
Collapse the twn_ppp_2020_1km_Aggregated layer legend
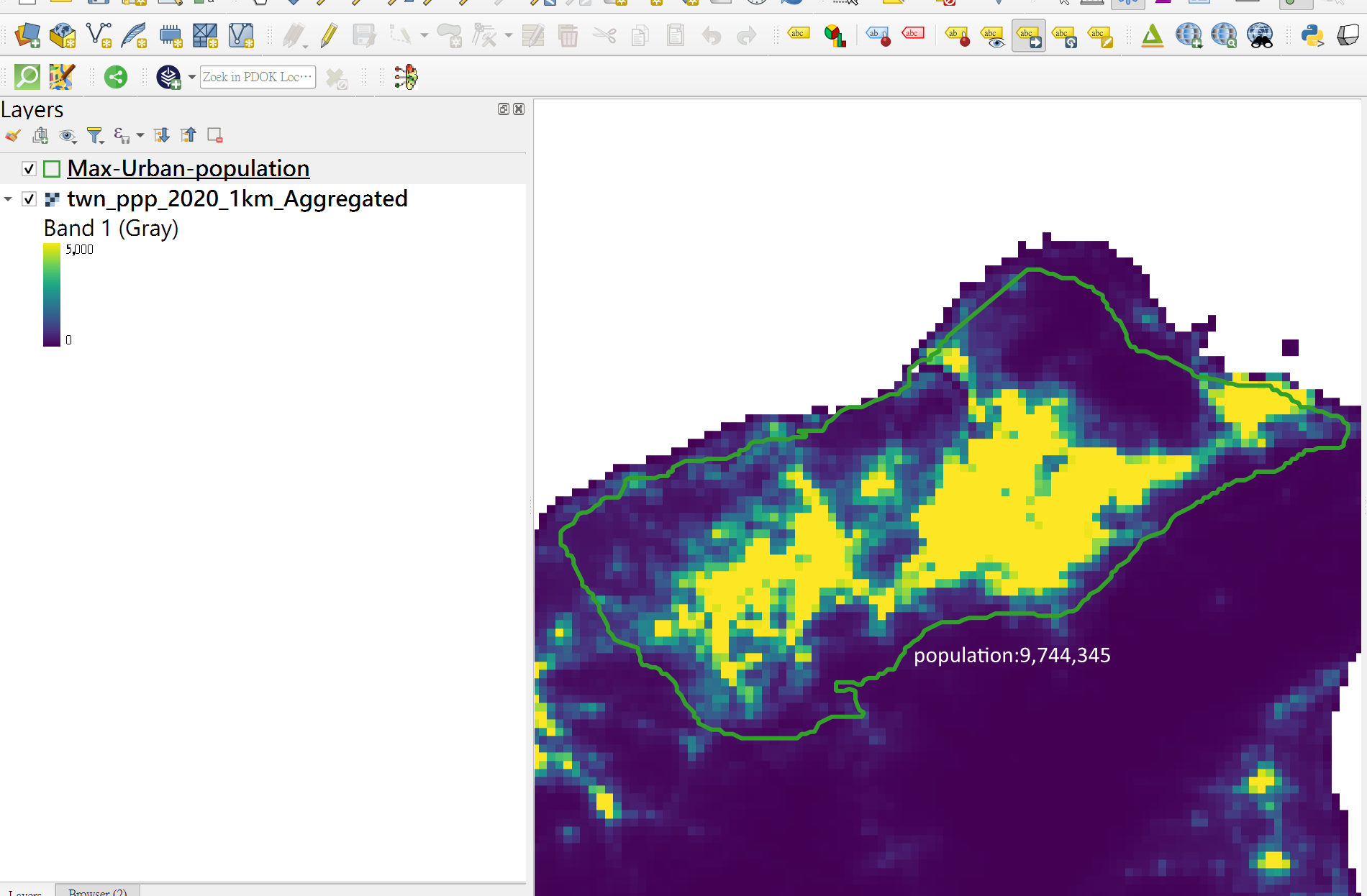(9, 199)
